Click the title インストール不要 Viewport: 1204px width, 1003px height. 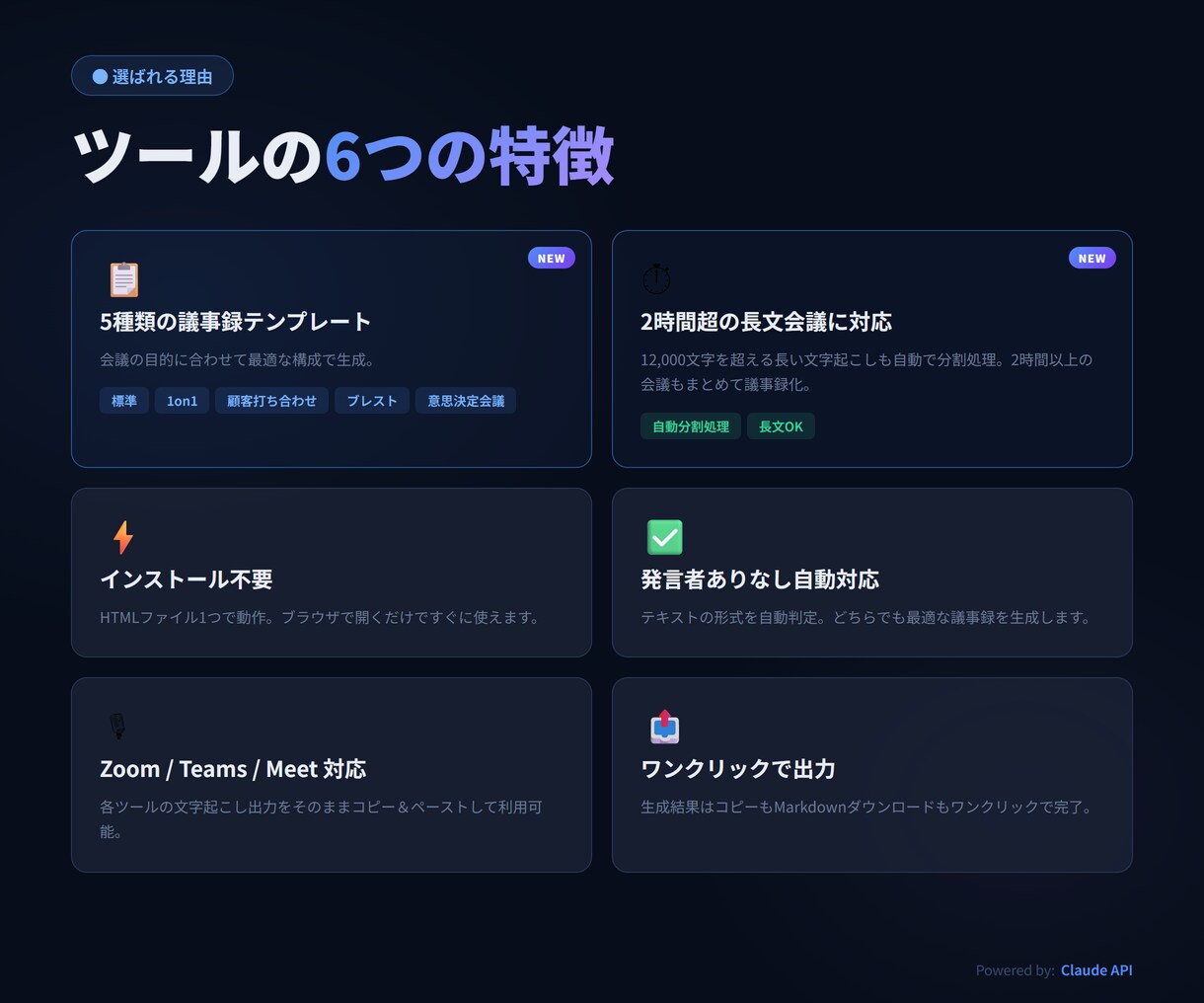click(x=187, y=579)
